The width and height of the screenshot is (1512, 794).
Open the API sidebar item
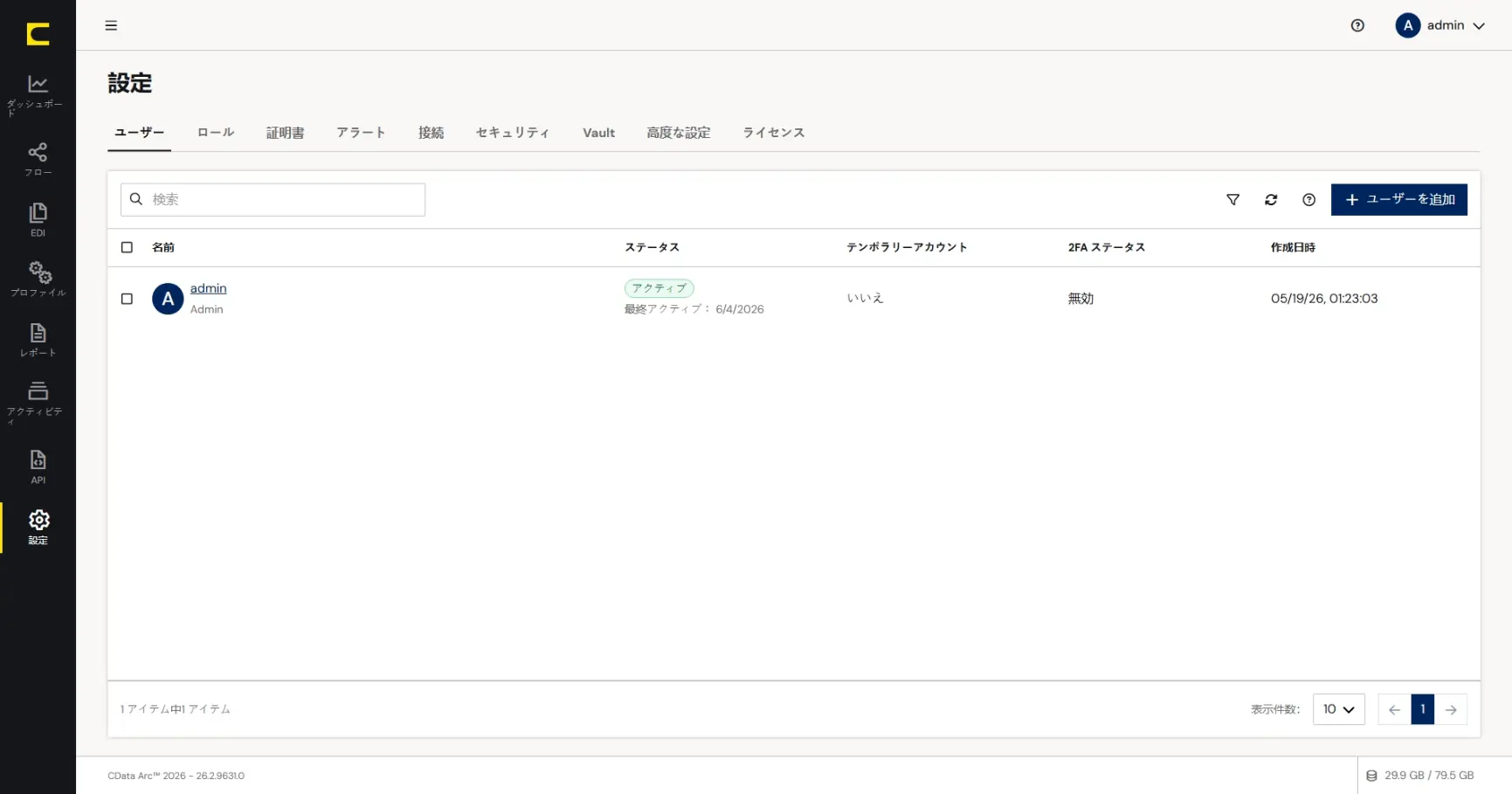coord(38,466)
